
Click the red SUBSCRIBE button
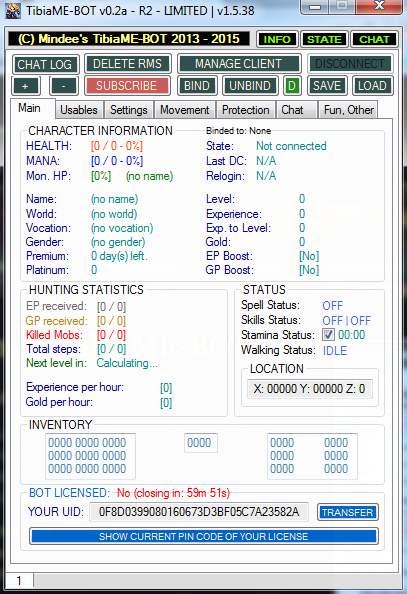coord(127,86)
